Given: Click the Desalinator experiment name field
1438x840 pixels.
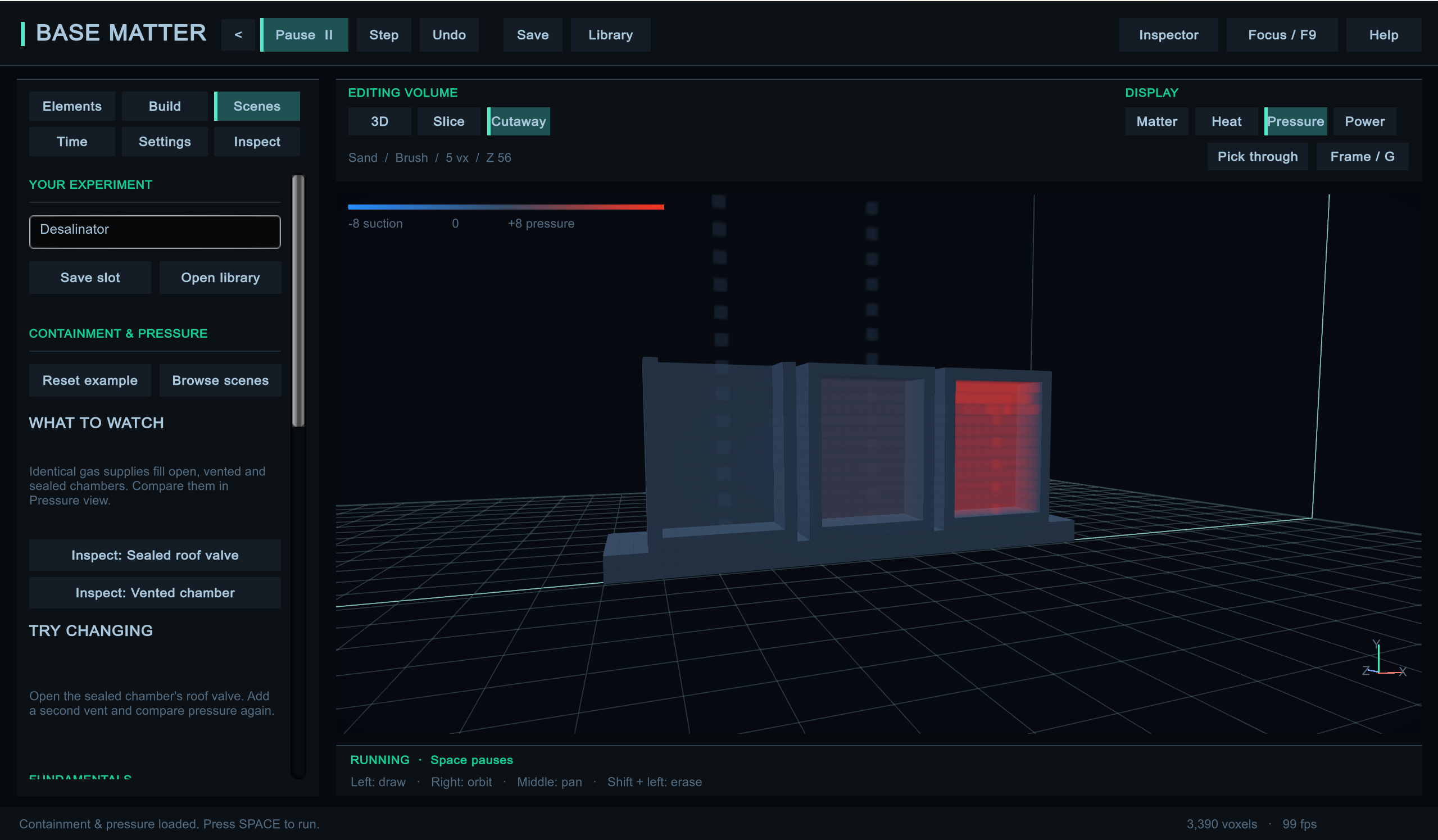Looking at the screenshot, I should (x=155, y=231).
